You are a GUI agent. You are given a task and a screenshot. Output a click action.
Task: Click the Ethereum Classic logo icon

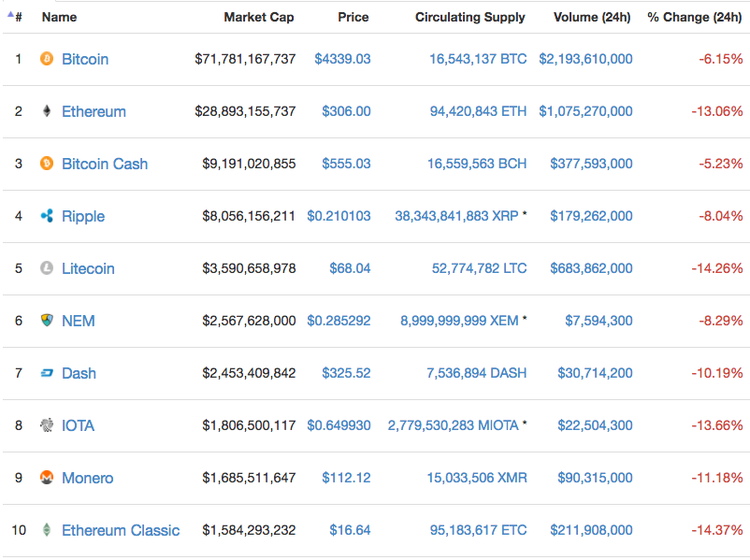pos(46,530)
